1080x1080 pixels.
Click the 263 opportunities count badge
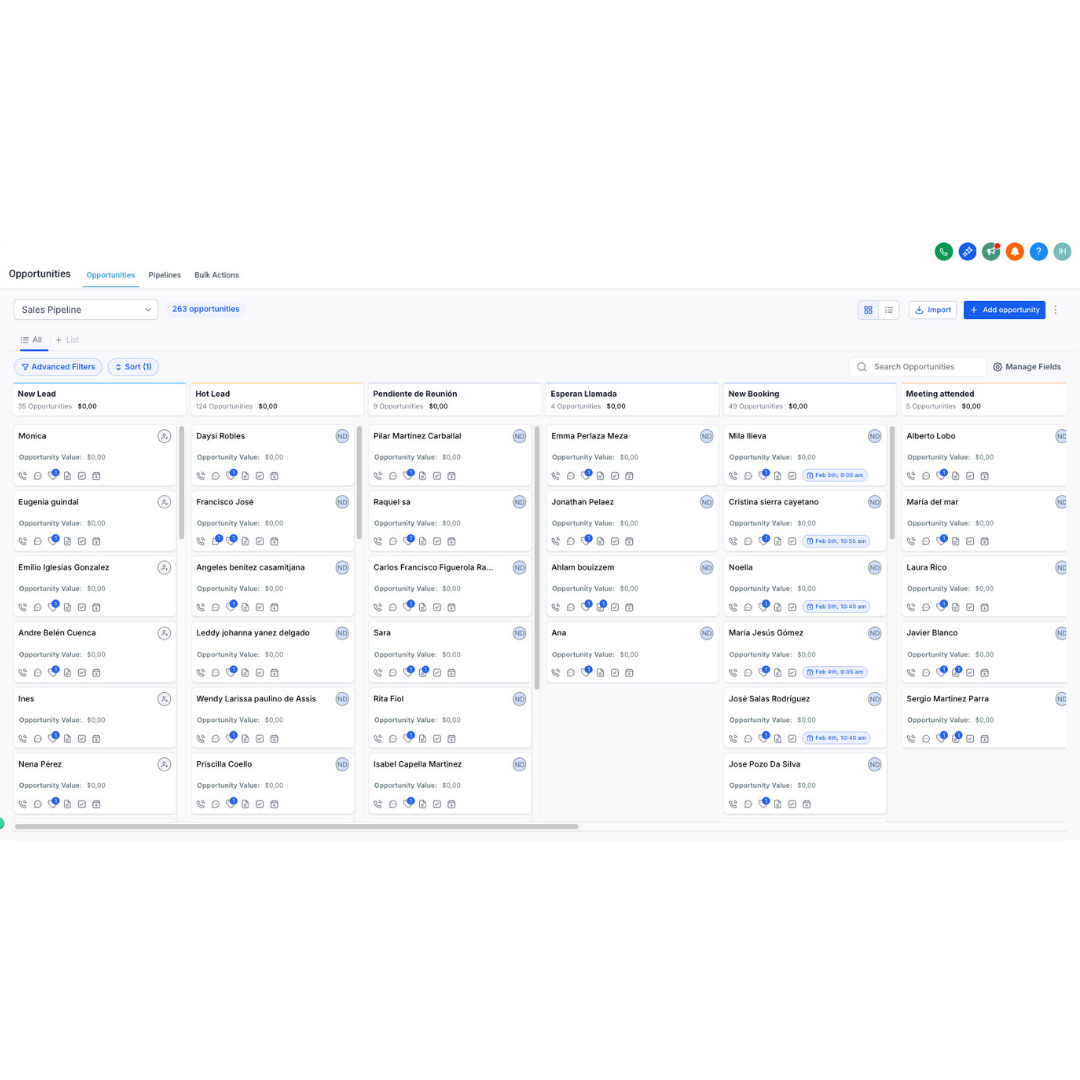206,309
